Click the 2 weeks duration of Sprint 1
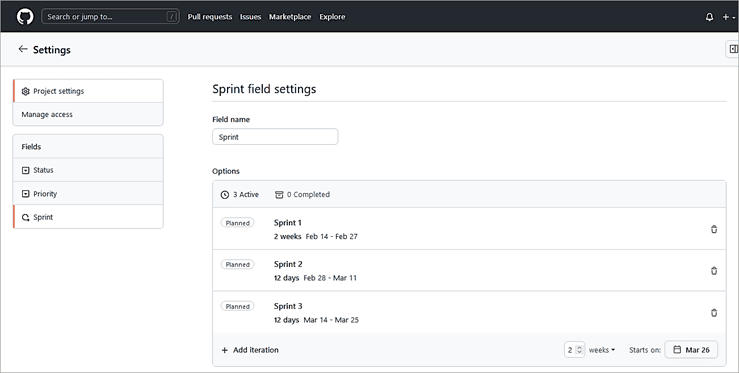The height and width of the screenshot is (373, 739). point(287,236)
